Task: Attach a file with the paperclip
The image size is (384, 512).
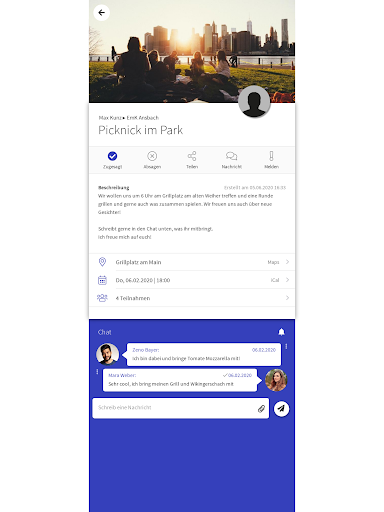Action: tap(261, 409)
